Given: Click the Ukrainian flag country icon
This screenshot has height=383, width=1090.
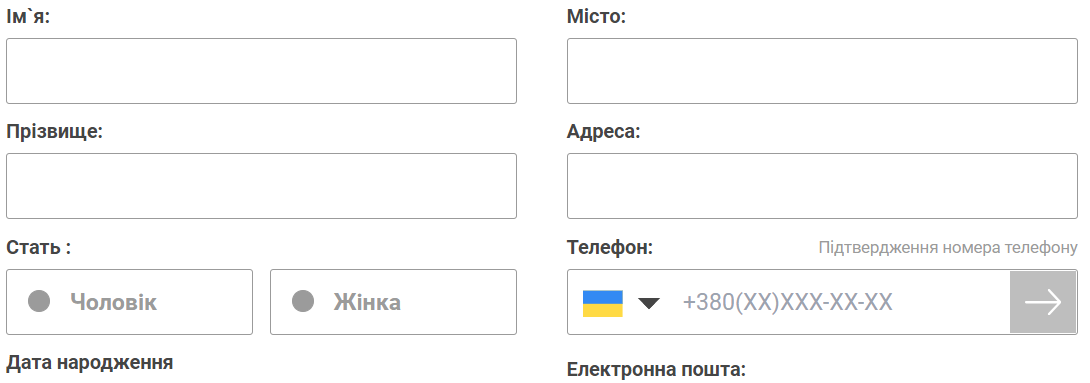Looking at the screenshot, I should [602, 303].
